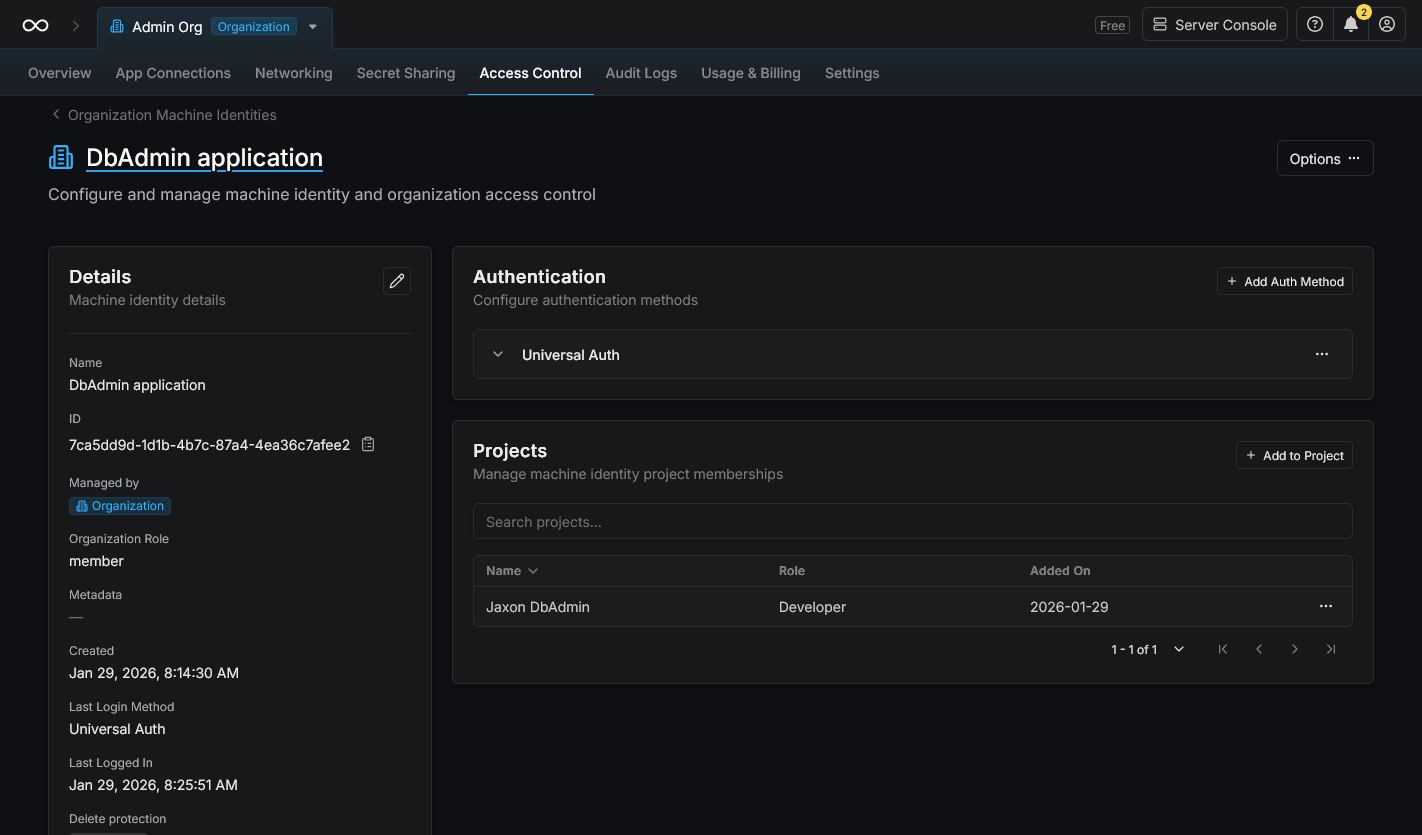
Task: Click the Search projects input field
Action: coord(912,522)
